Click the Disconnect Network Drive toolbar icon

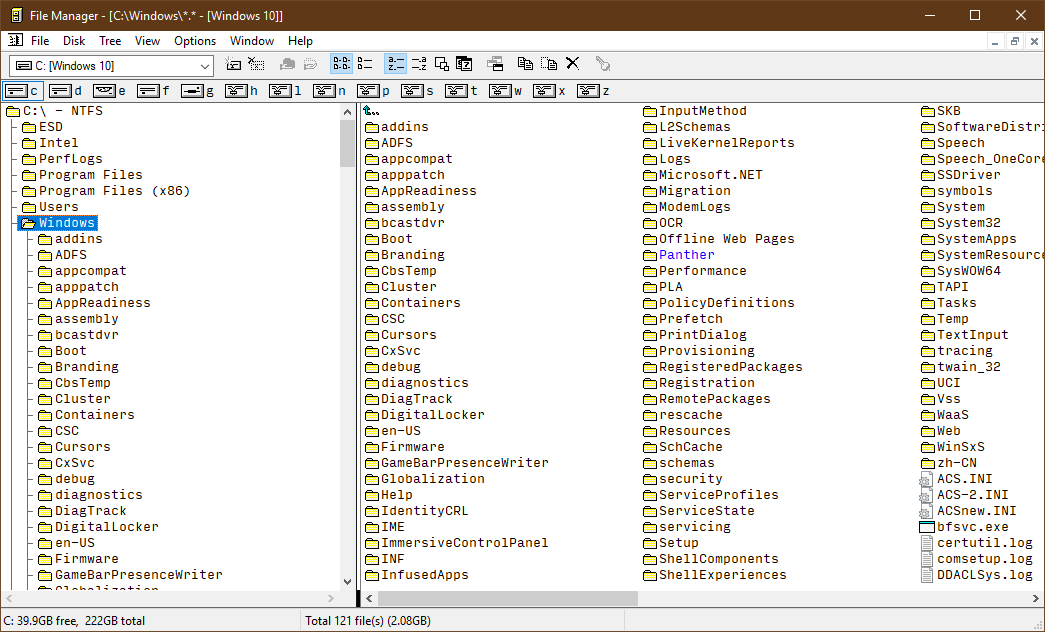[x=257, y=63]
